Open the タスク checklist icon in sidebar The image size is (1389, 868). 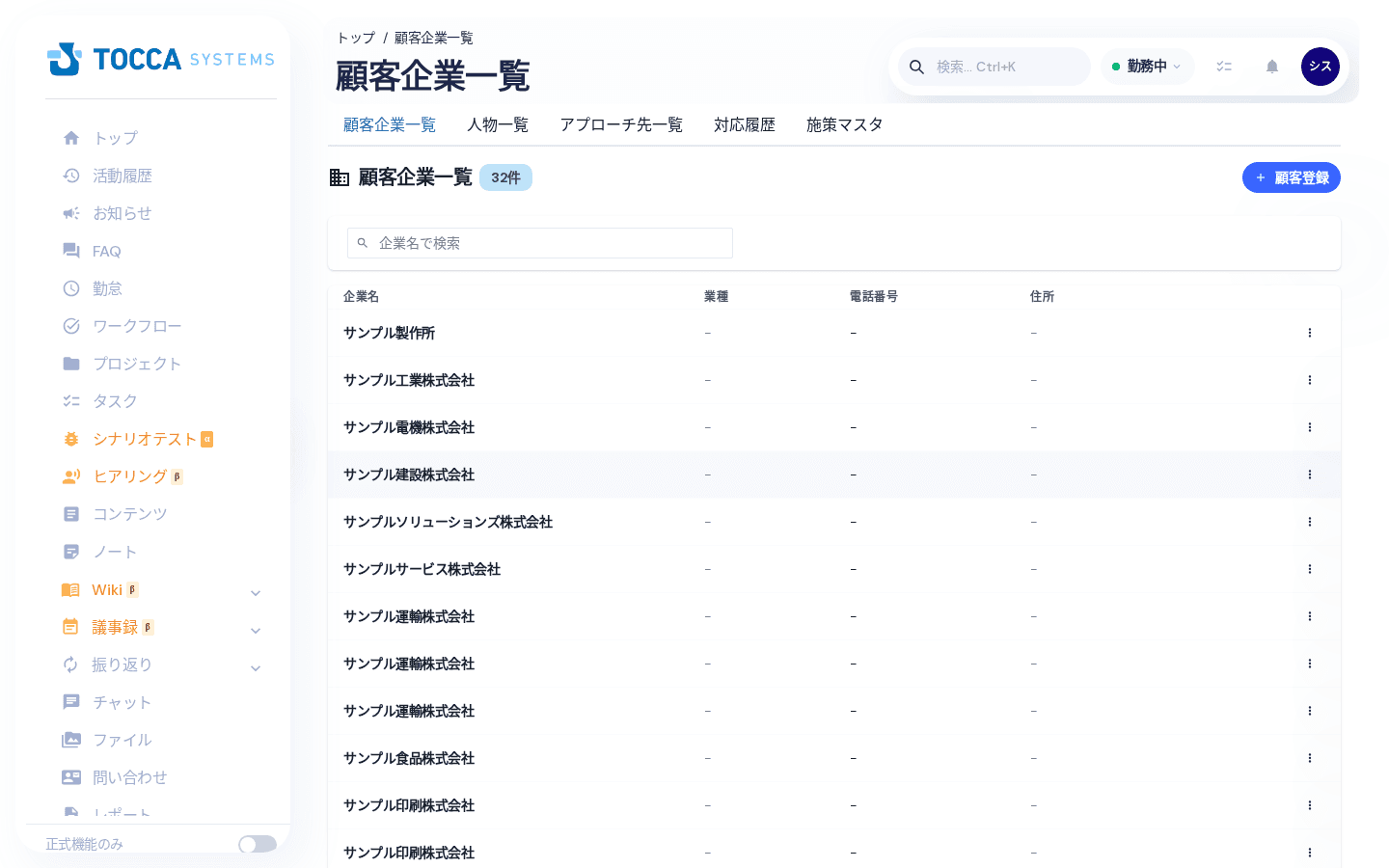click(71, 401)
